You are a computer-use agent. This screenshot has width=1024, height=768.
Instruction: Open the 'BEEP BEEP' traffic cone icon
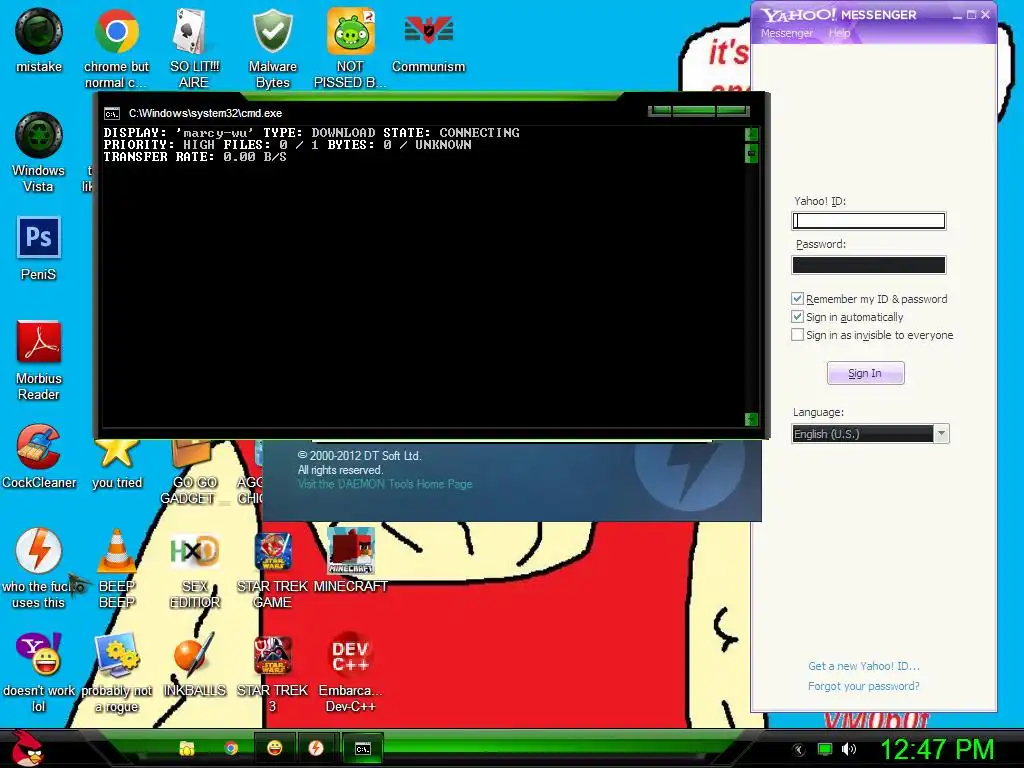point(116,551)
